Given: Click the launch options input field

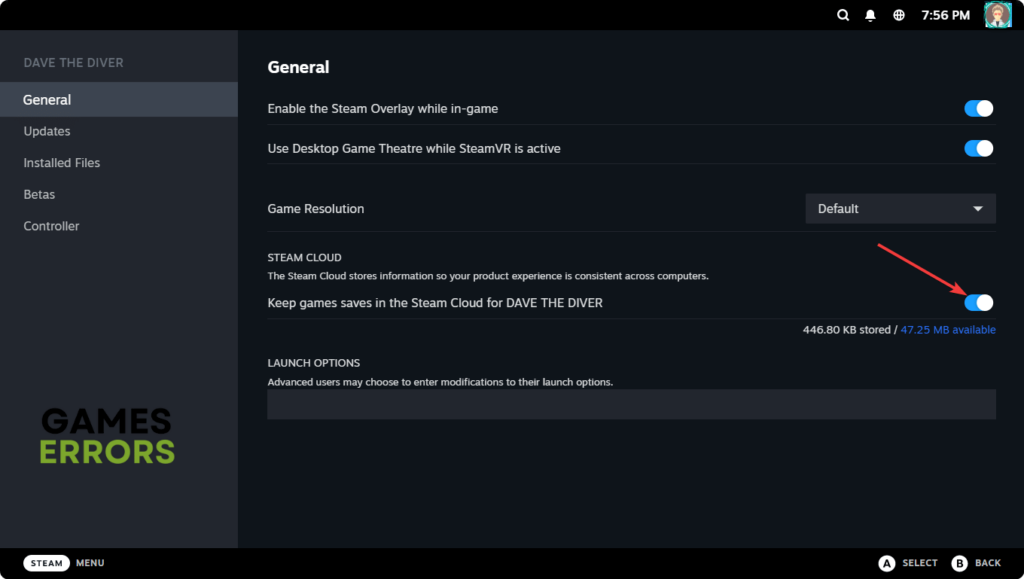Looking at the screenshot, I should pyautogui.click(x=630, y=403).
